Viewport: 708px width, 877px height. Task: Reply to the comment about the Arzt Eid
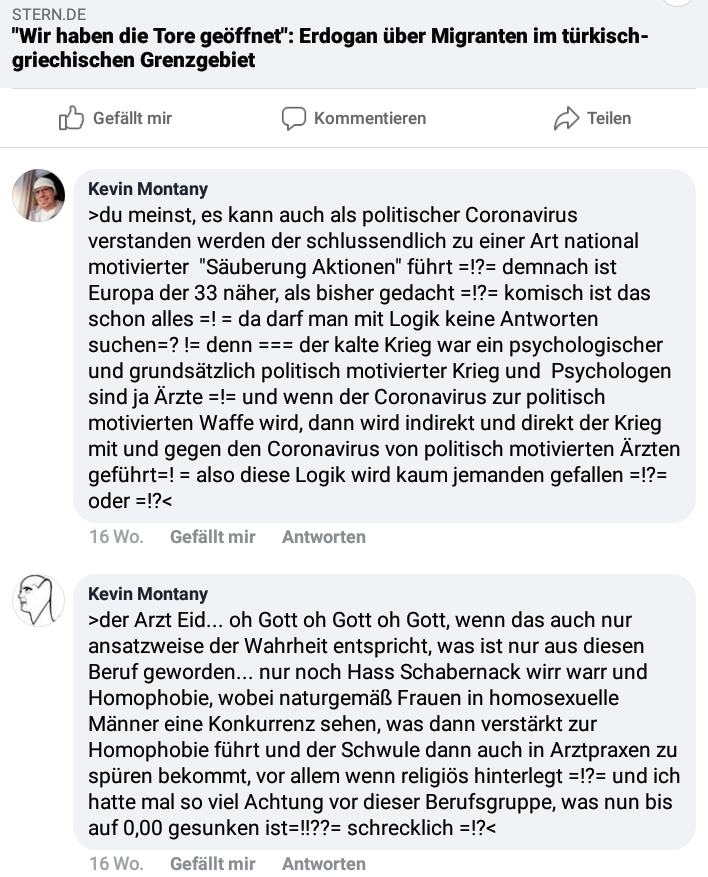coord(324,864)
